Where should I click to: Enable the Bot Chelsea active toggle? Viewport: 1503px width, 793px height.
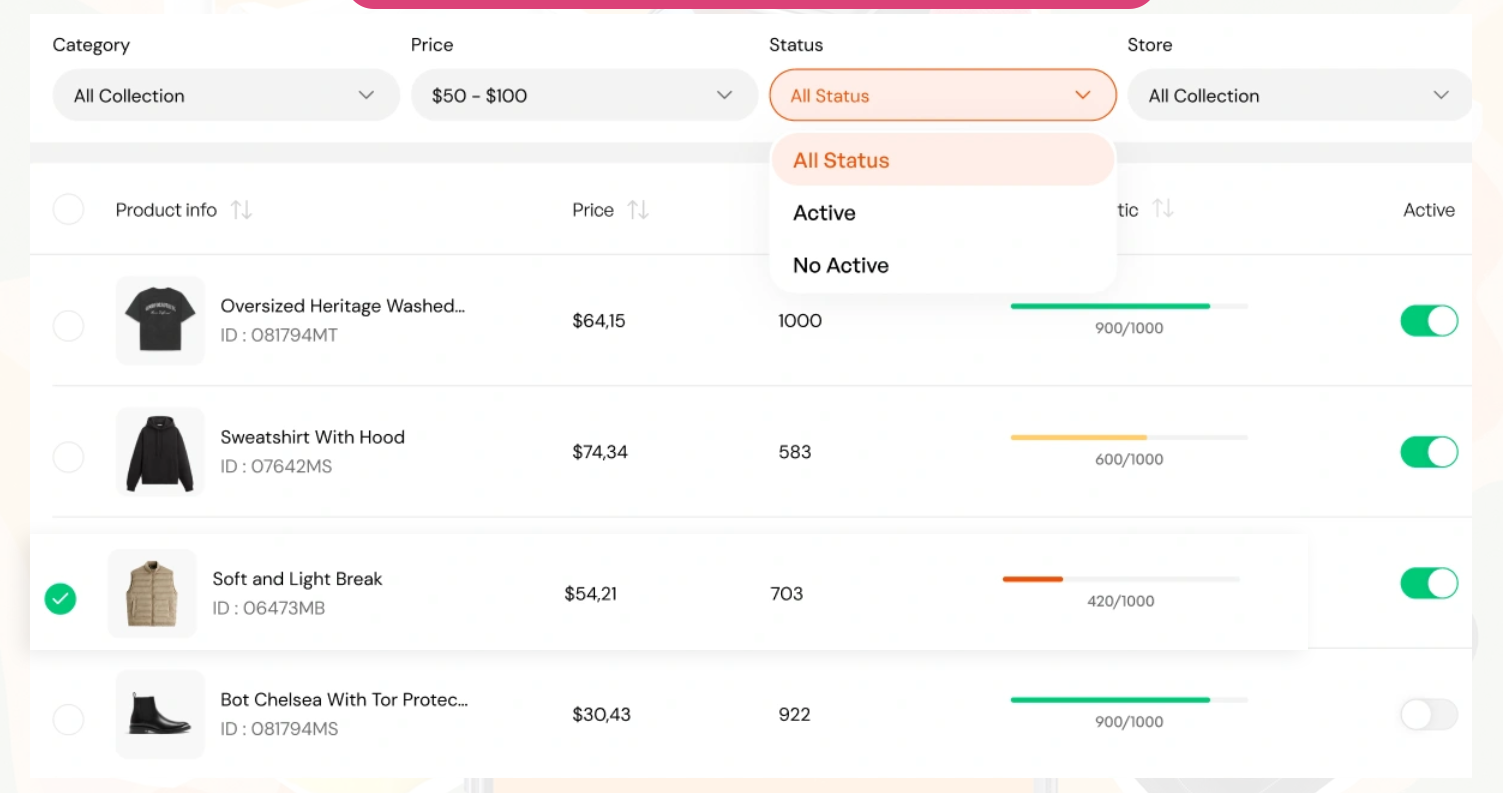(1429, 714)
